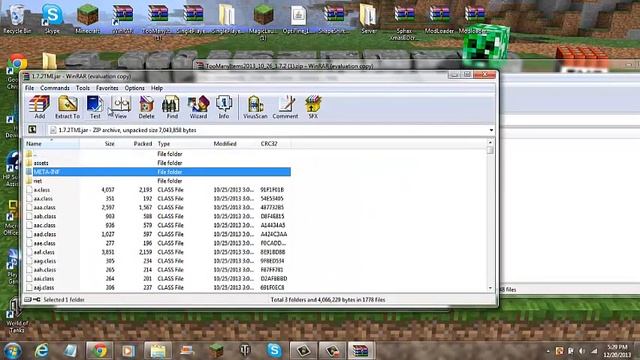The image size is (640, 360).
Task: Click the Extract To toolbar icon
Action: 67,107
